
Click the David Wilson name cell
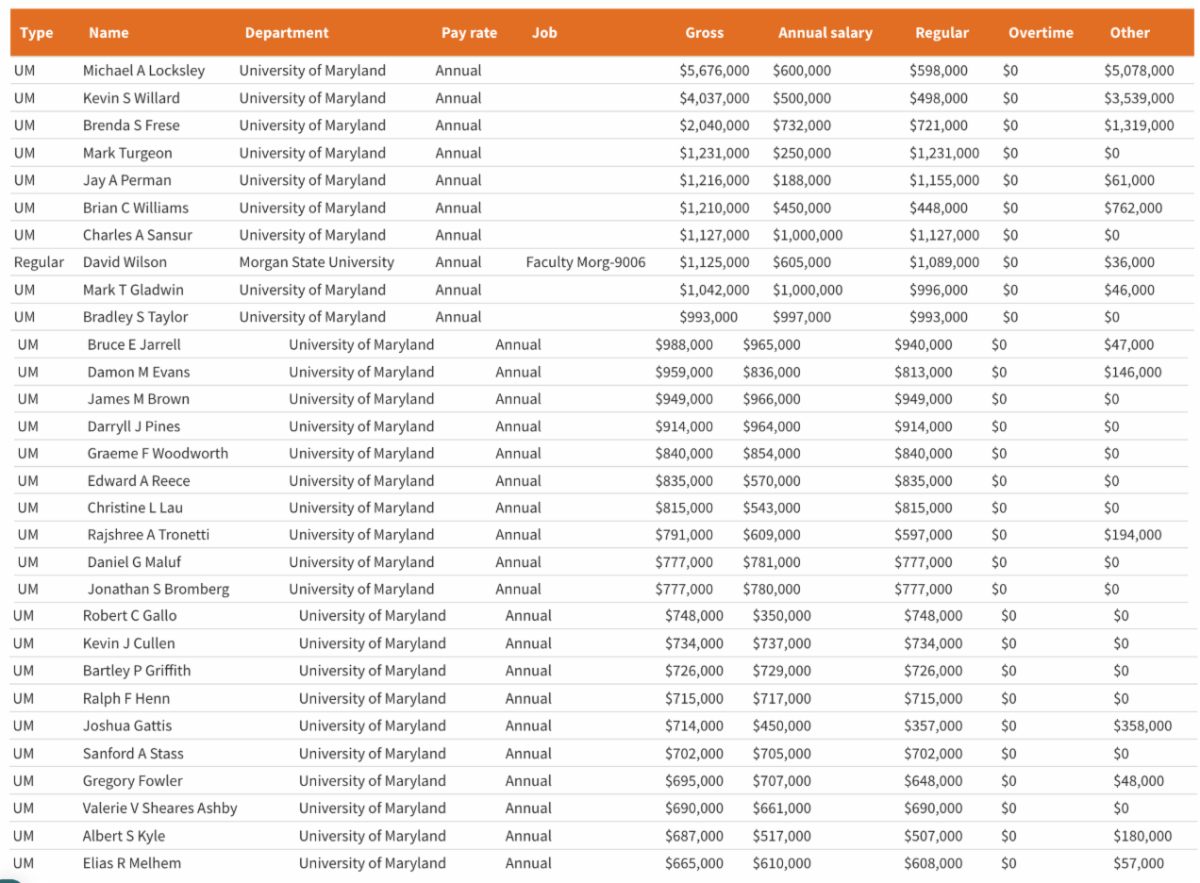[x=124, y=262]
